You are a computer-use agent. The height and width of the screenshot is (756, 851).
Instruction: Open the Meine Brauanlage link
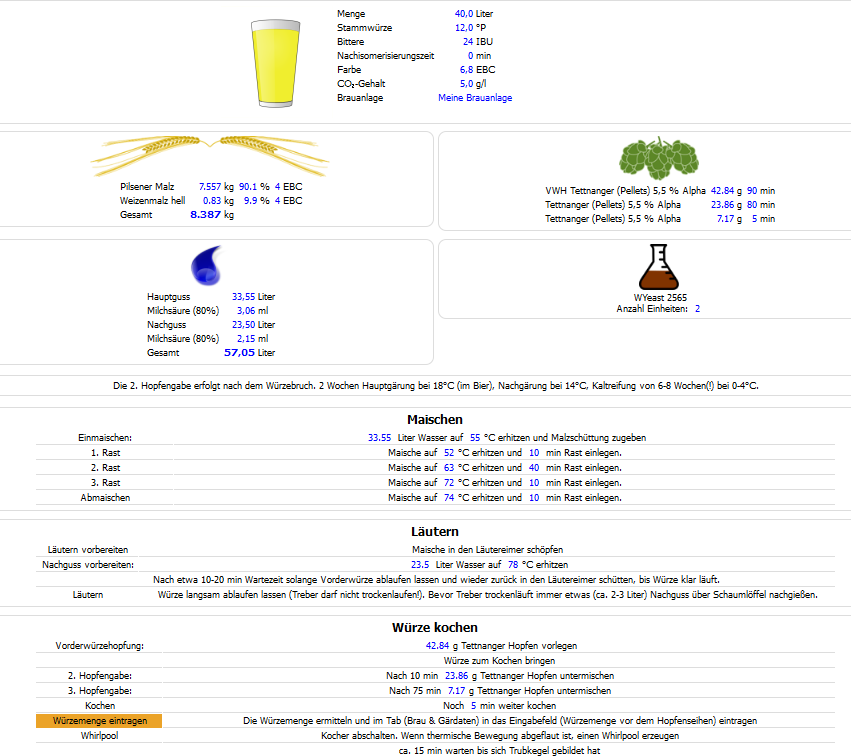tap(475, 98)
